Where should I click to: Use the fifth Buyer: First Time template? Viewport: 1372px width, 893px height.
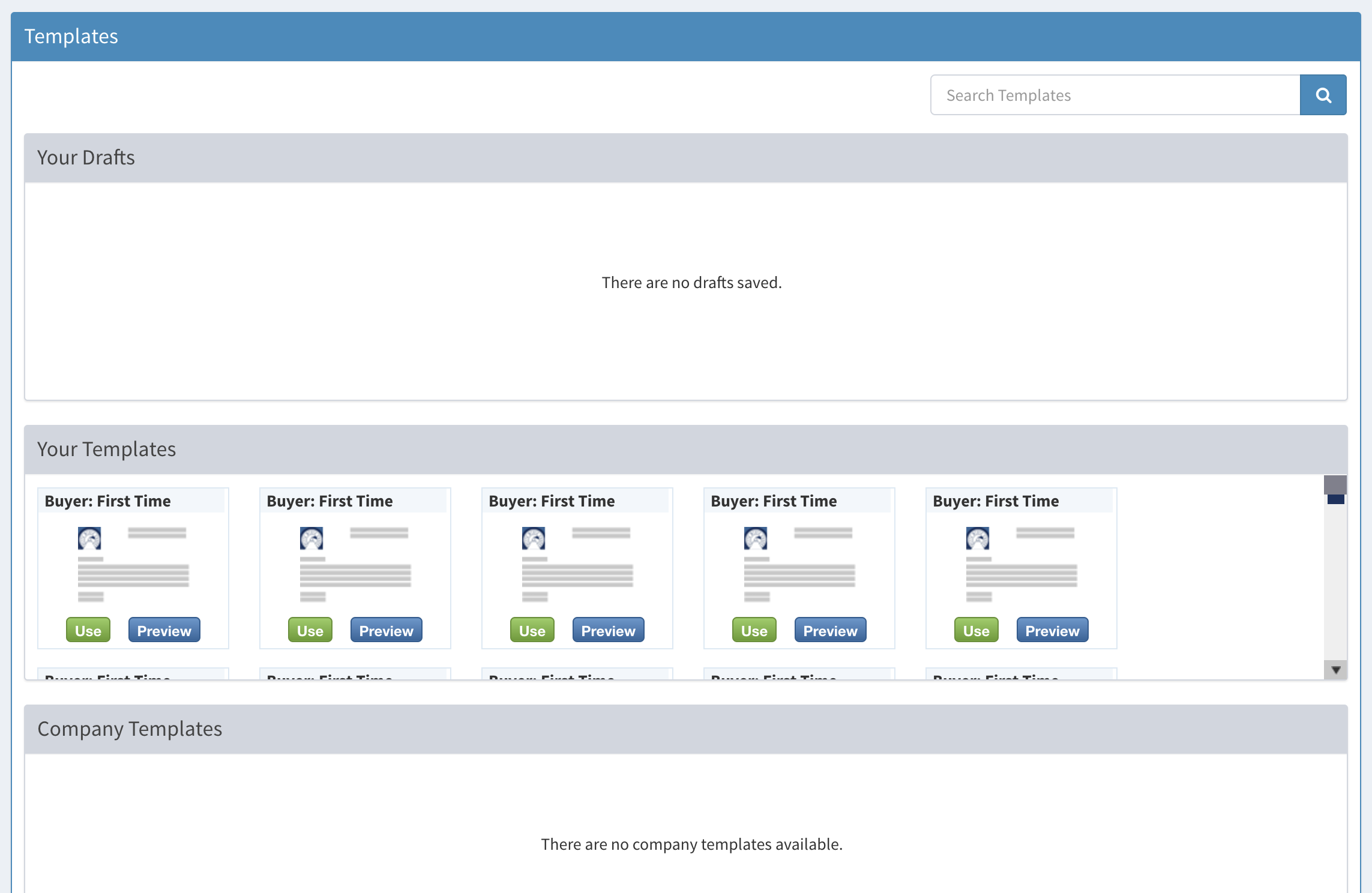click(976, 630)
